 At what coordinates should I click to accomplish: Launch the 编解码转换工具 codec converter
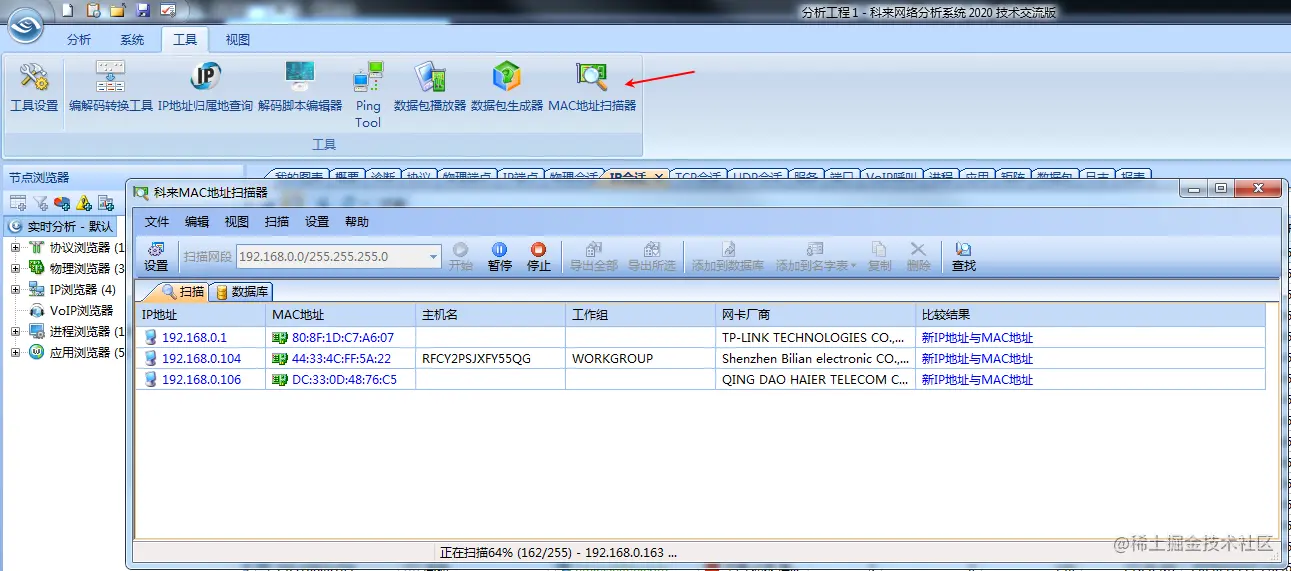[x=110, y=88]
